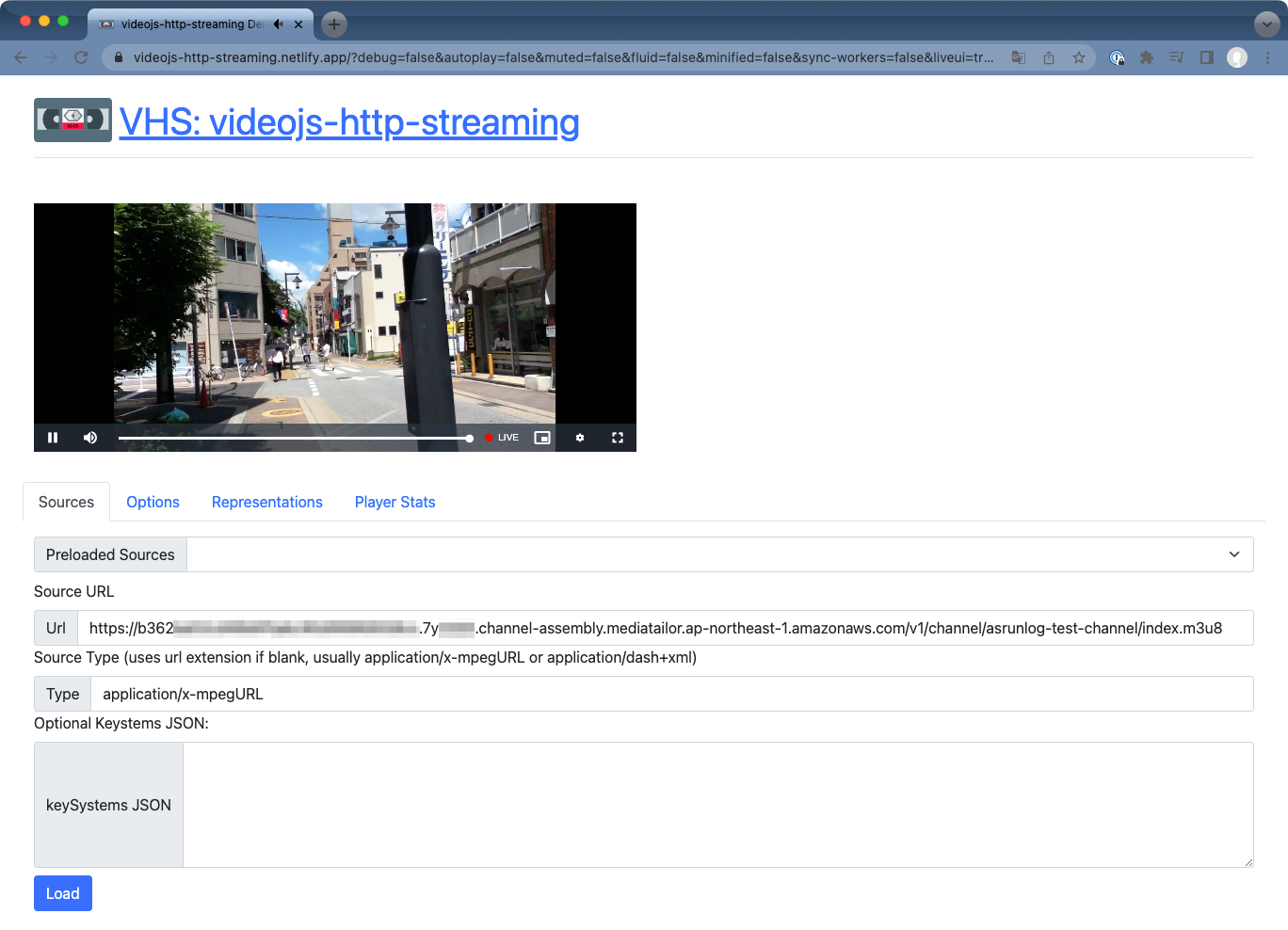Screen dimensions: 1288x930
Task: Open a new browser tab
Action: (334, 24)
